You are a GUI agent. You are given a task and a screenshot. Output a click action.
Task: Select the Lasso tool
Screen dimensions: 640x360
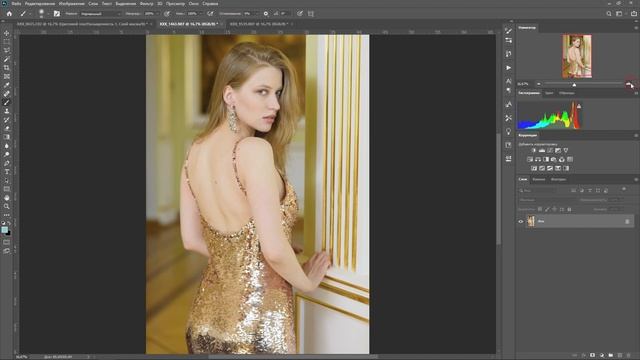[7, 50]
